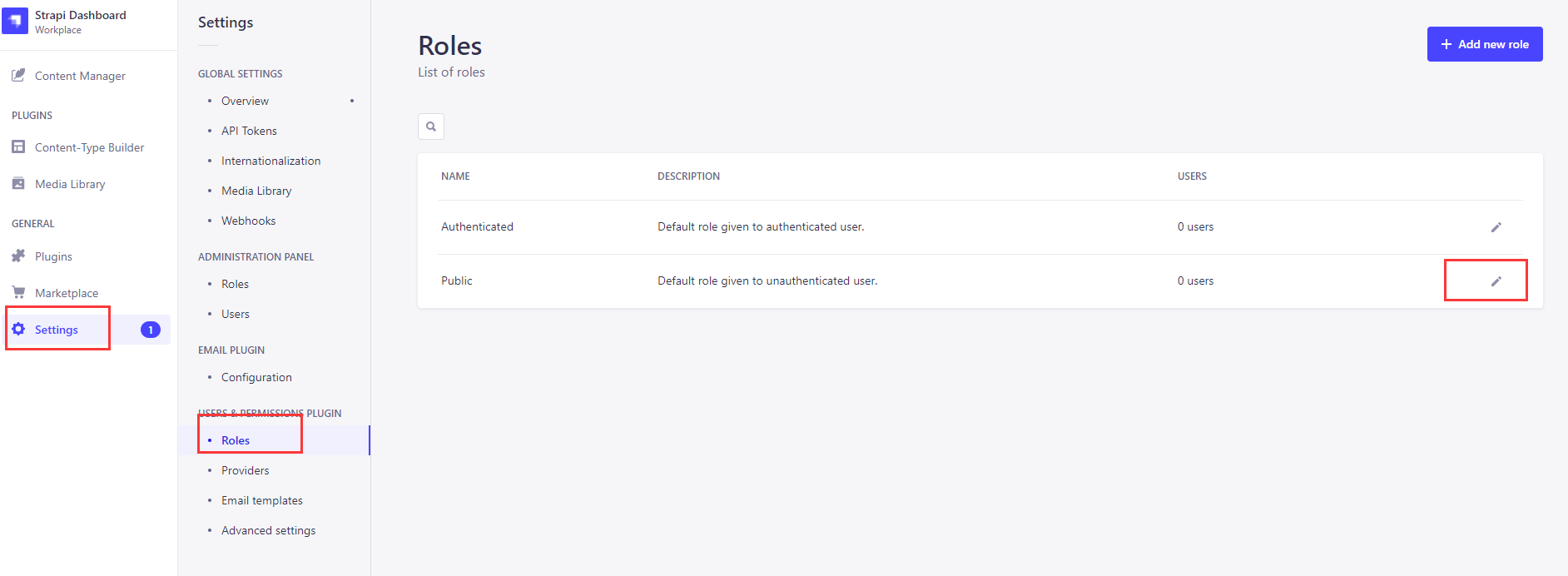Select the Settings gear in sidebar
This screenshot has width=1568, height=576.
click(55, 329)
